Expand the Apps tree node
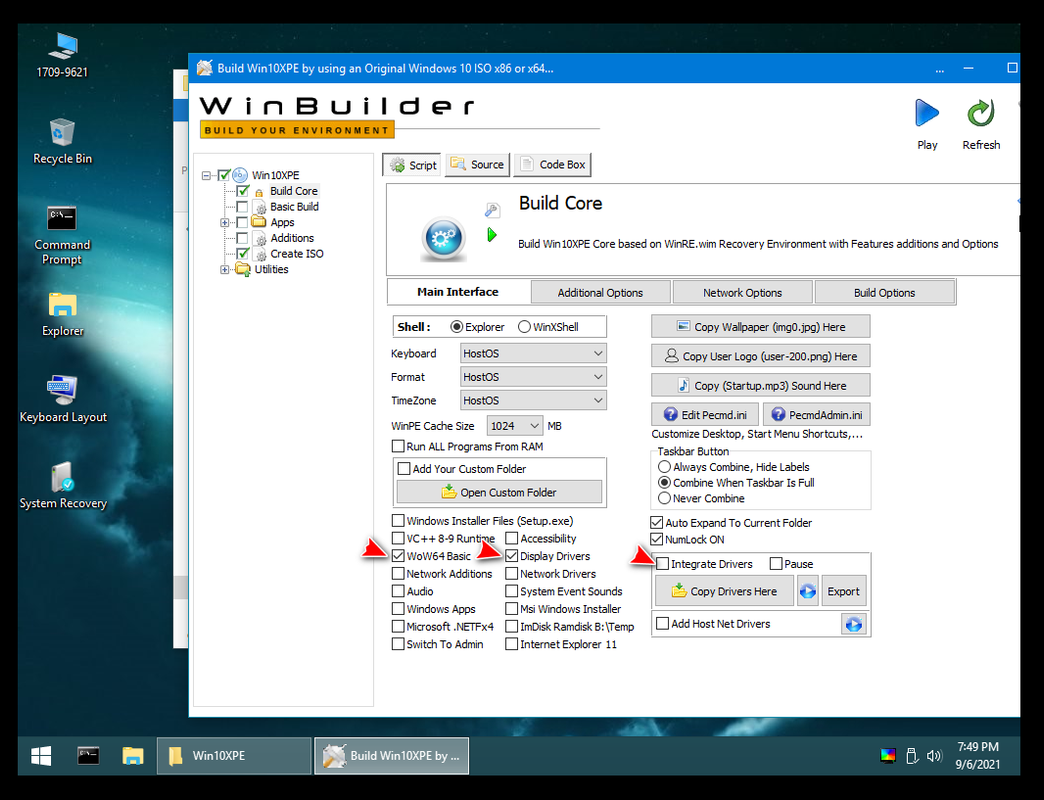 (224, 222)
